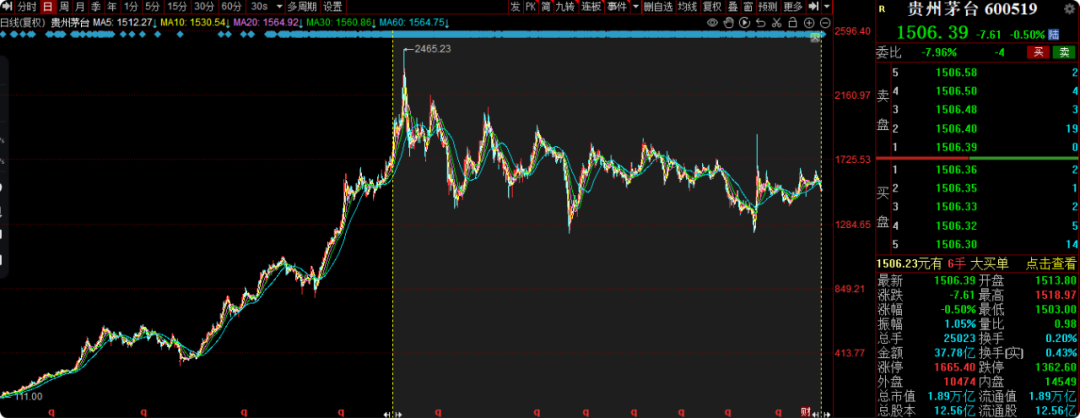The width and height of the screenshot is (1080, 418).
Task: Toggle the 九转 indicator
Action: pyautogui.click(x=565, y=7)
